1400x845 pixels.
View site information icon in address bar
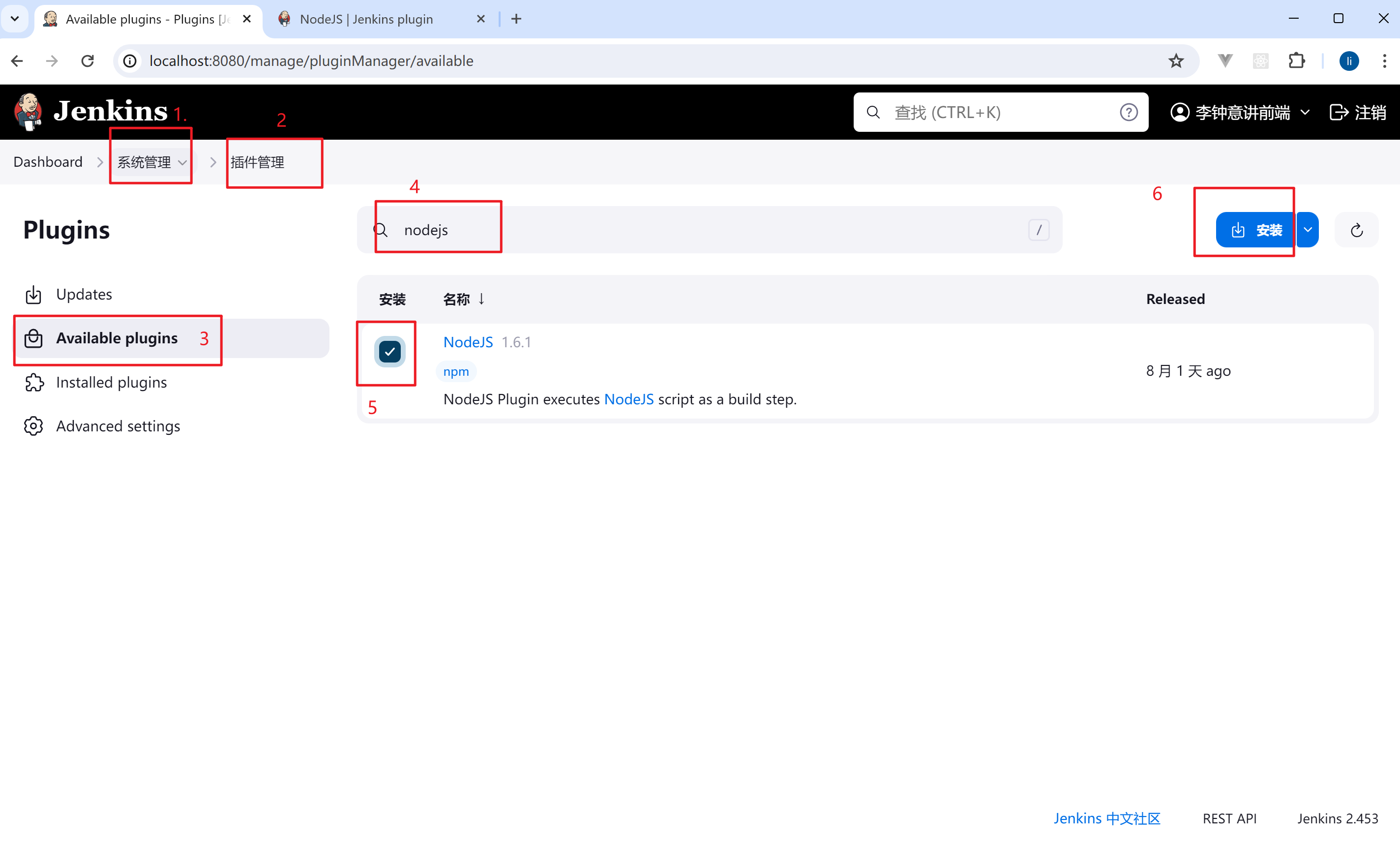tap(130, 61)
